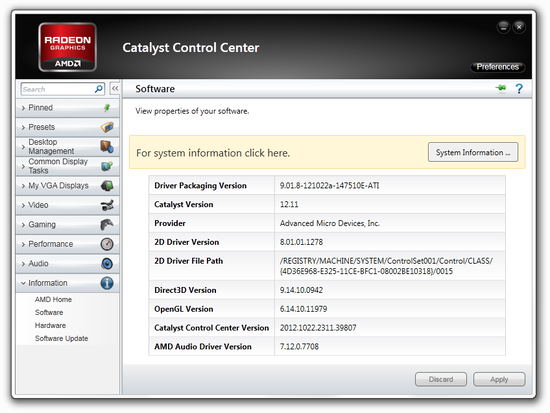Click the Provider value Advanced Micro Devices
Screen dimensions: 550x413
330,223
